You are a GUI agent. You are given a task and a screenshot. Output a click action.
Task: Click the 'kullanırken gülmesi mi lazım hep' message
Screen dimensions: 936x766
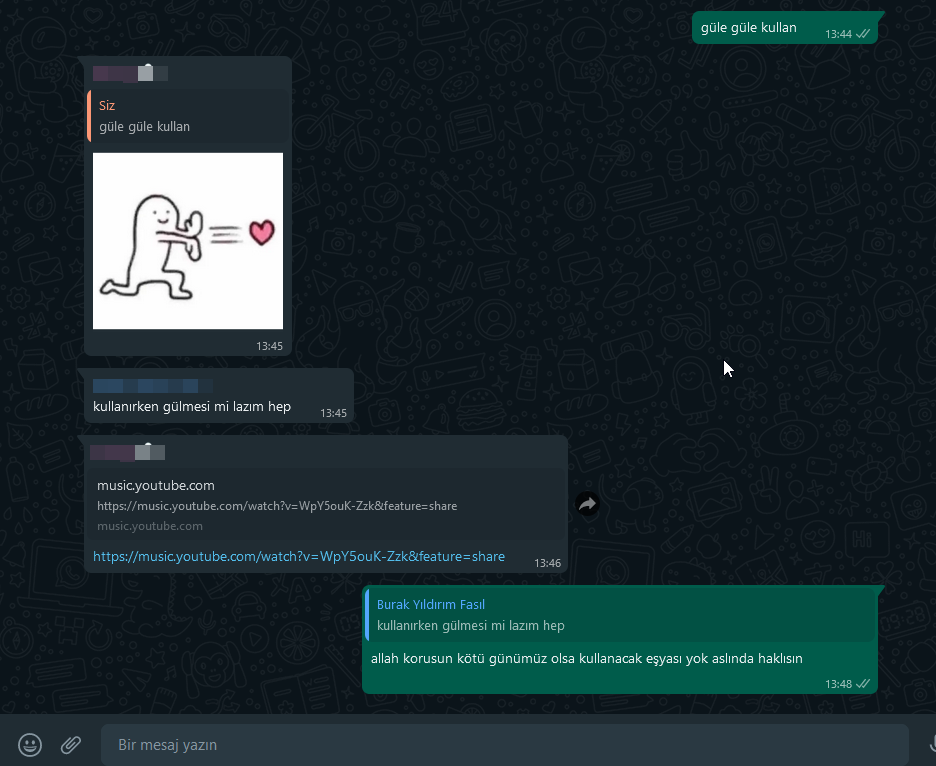[x=192, y=407]
